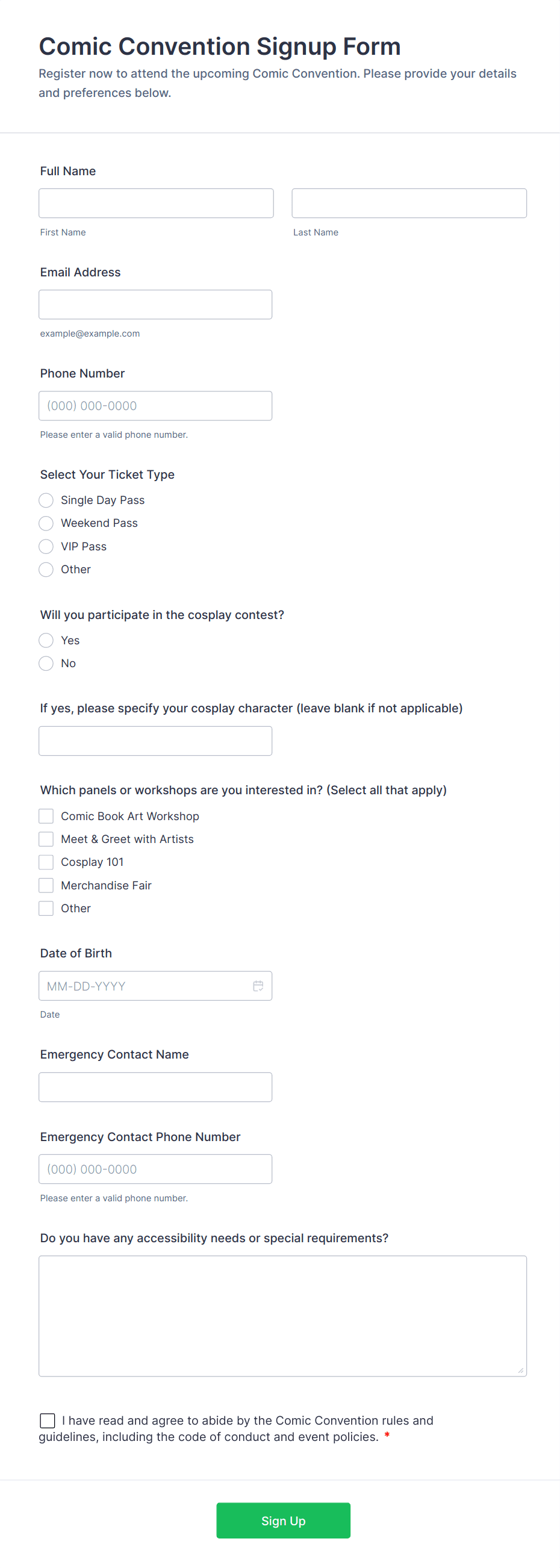
Task: Click the Email Address text box
Action: 155,304
